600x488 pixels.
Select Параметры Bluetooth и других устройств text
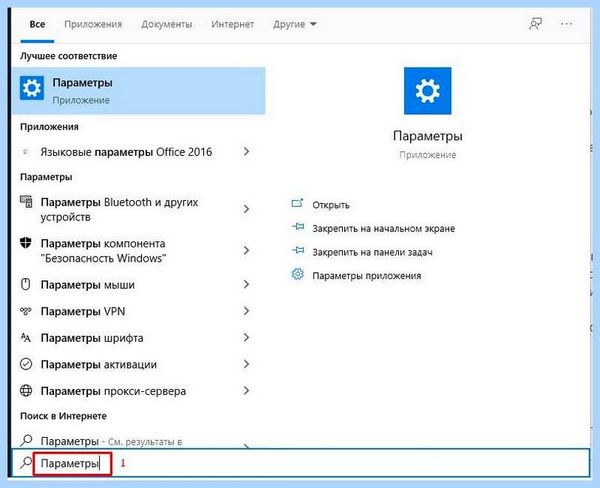click(x=119, y=209)
